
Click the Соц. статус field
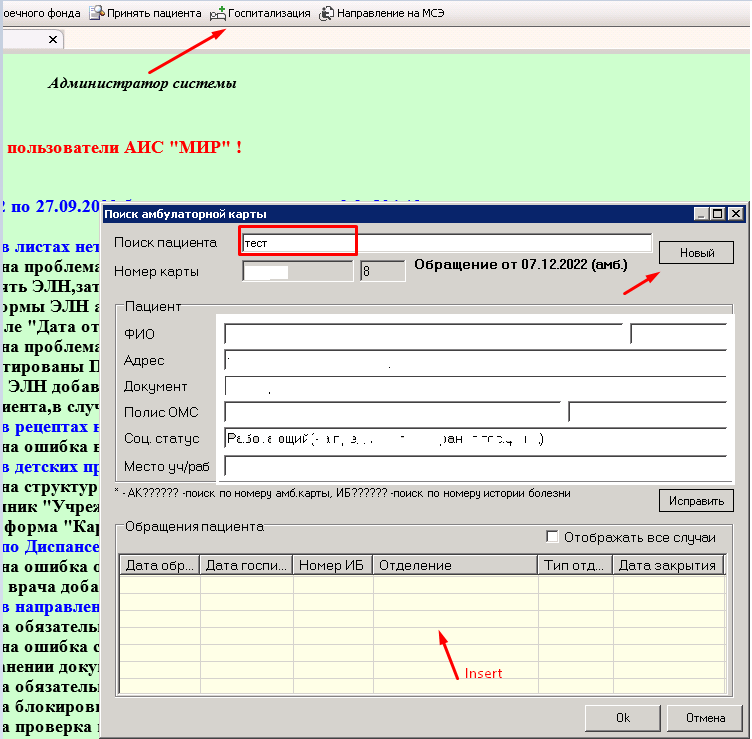coord(475,438)
